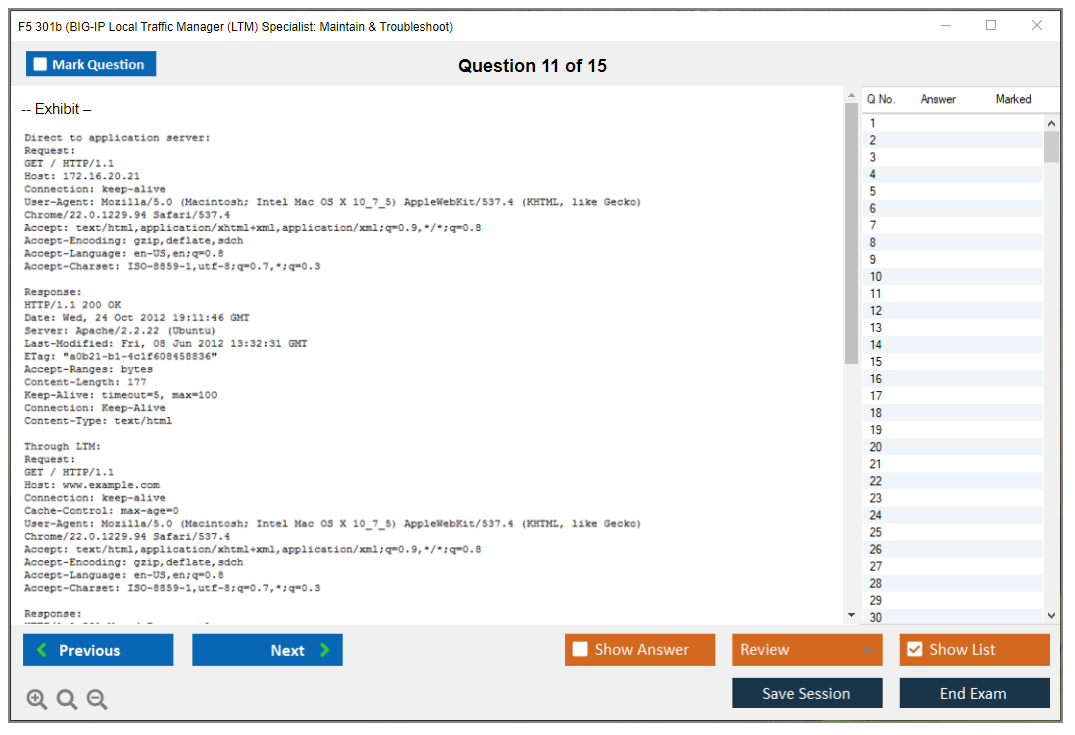Advance with the Next button
The image size is (1075, 735).
(x=267, y=650)
